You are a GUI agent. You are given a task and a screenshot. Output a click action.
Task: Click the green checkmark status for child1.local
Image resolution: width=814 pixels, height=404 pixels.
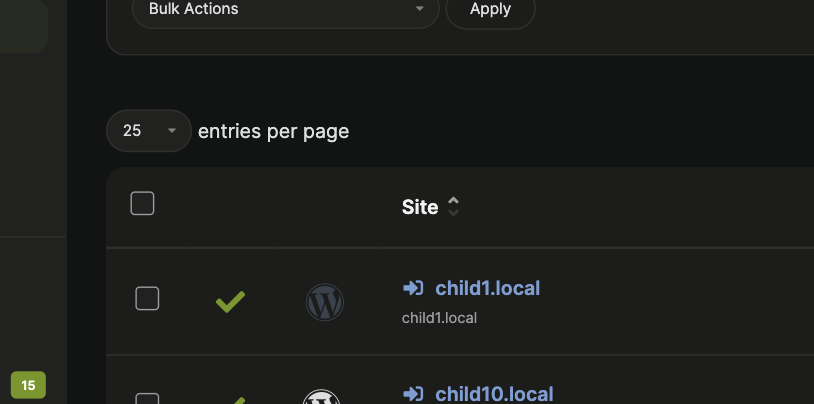(230, 302)
